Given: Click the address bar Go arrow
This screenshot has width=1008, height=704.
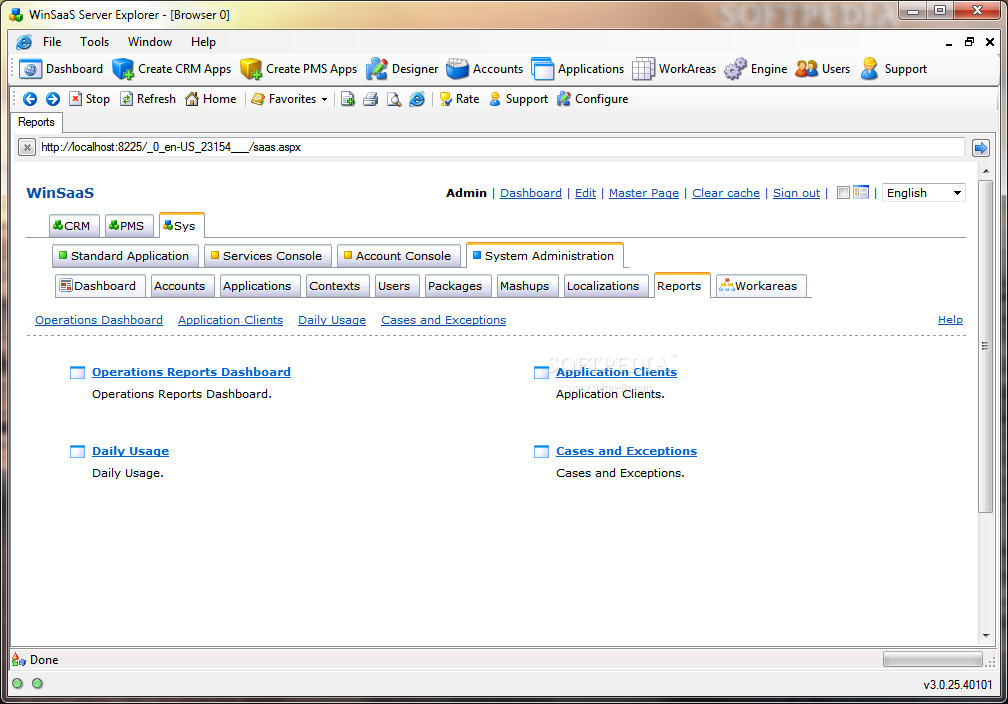Looking at the screenshot, I should pyautogui.click(x=980, y=148).
